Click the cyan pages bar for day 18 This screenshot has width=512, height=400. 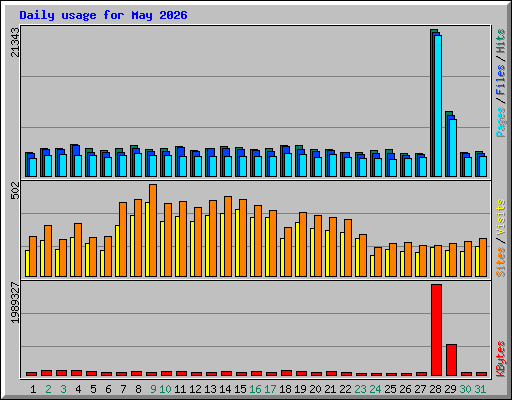[x=288, y=165]
